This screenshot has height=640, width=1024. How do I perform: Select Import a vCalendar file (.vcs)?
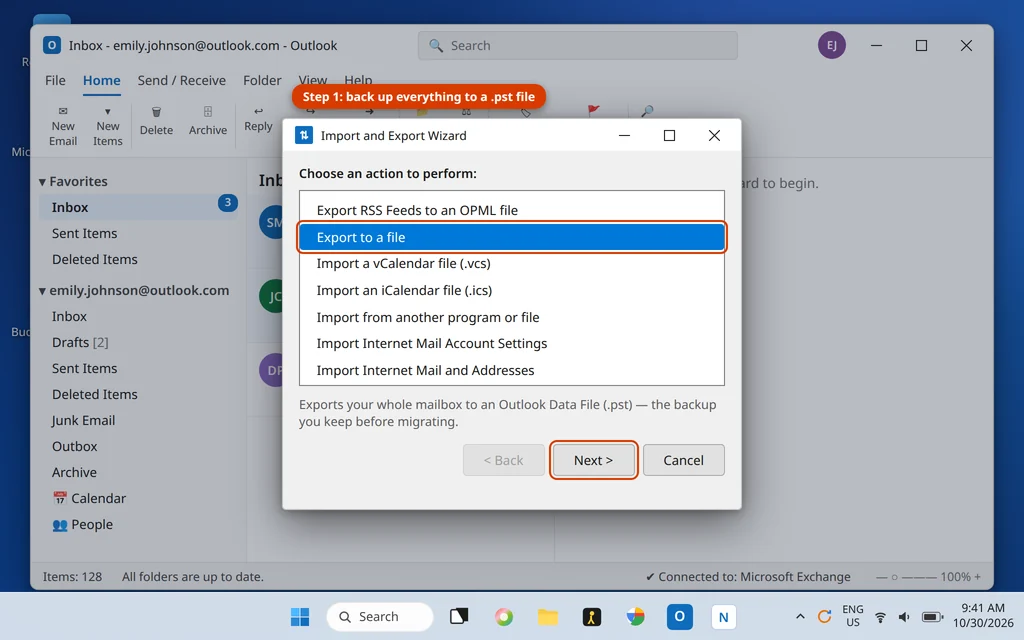[511, 264]
